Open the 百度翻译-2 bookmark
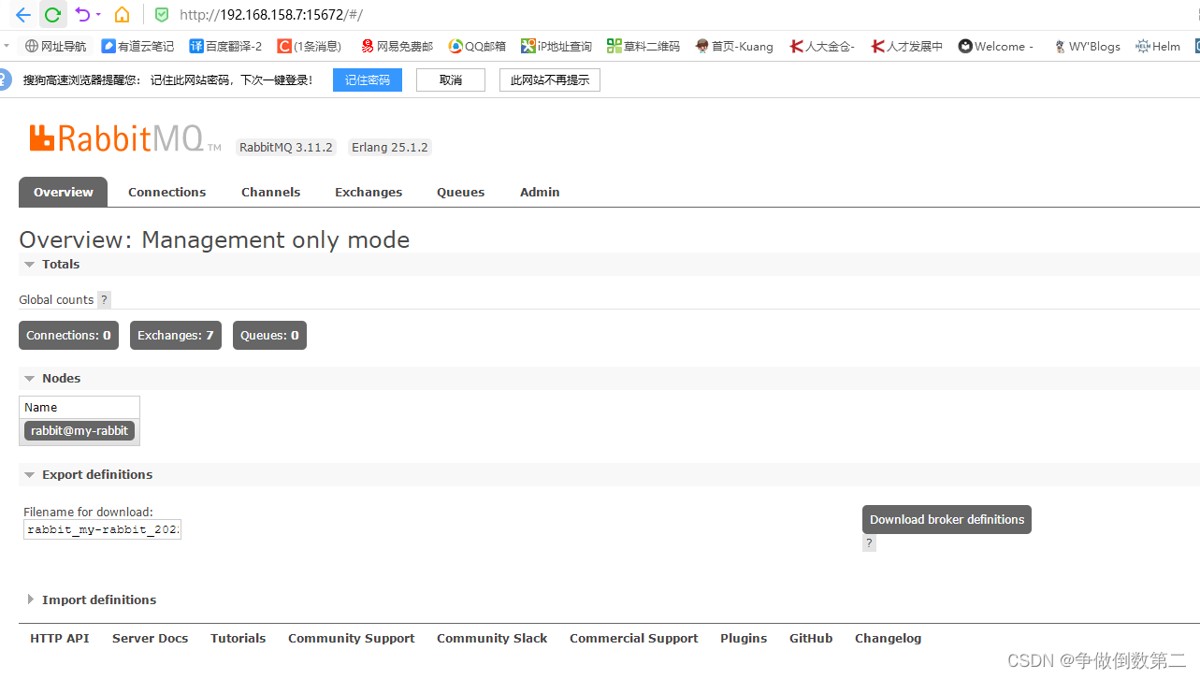Image resolution: width=1200 pixels, height=679 pixels. (x=225, y=46)
